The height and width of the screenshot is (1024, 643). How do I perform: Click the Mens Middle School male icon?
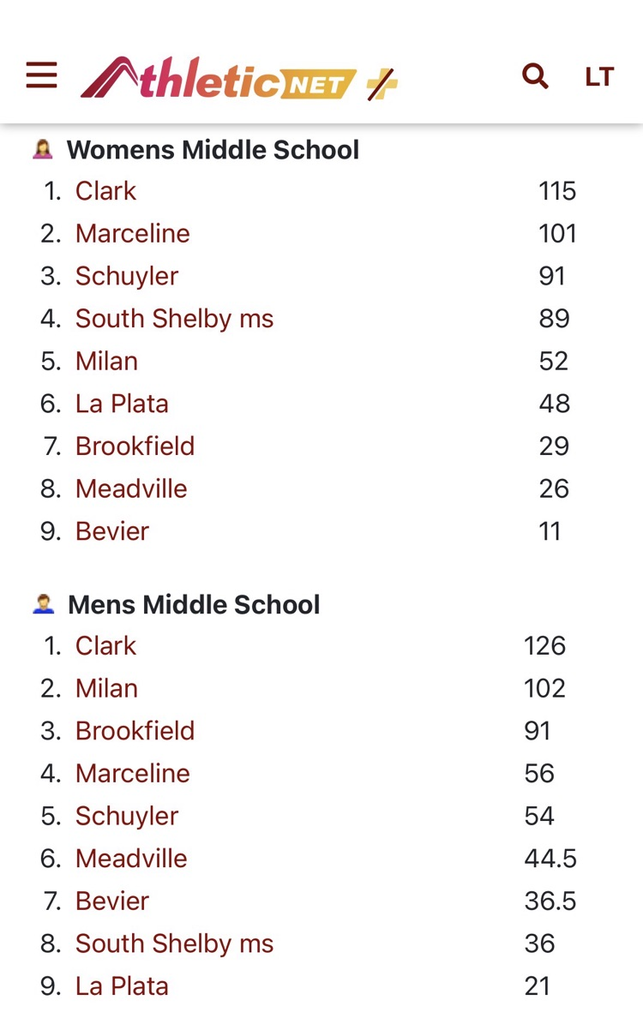(43, 604)
